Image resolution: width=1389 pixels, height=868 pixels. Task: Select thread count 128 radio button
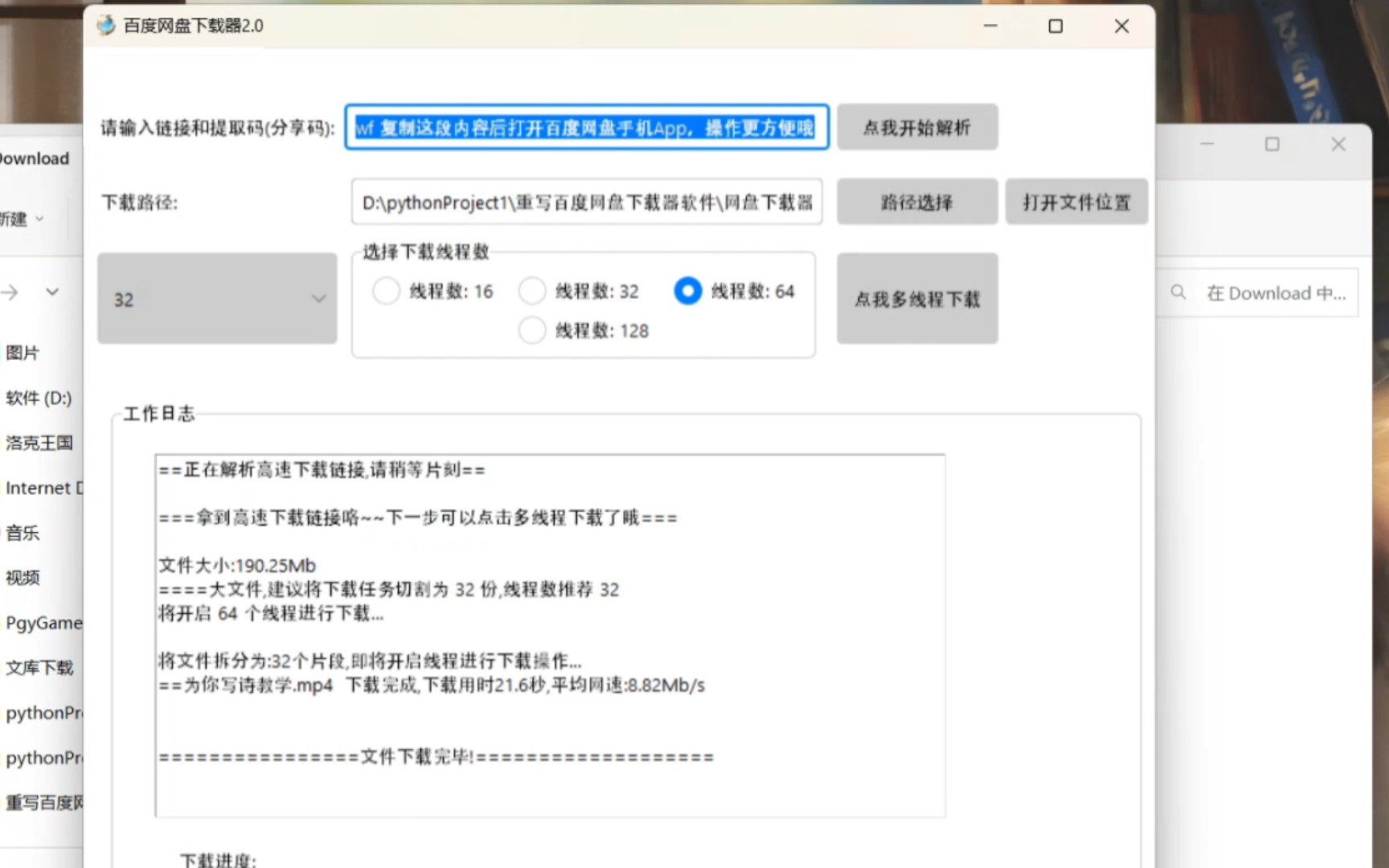[x=531, y=330]
